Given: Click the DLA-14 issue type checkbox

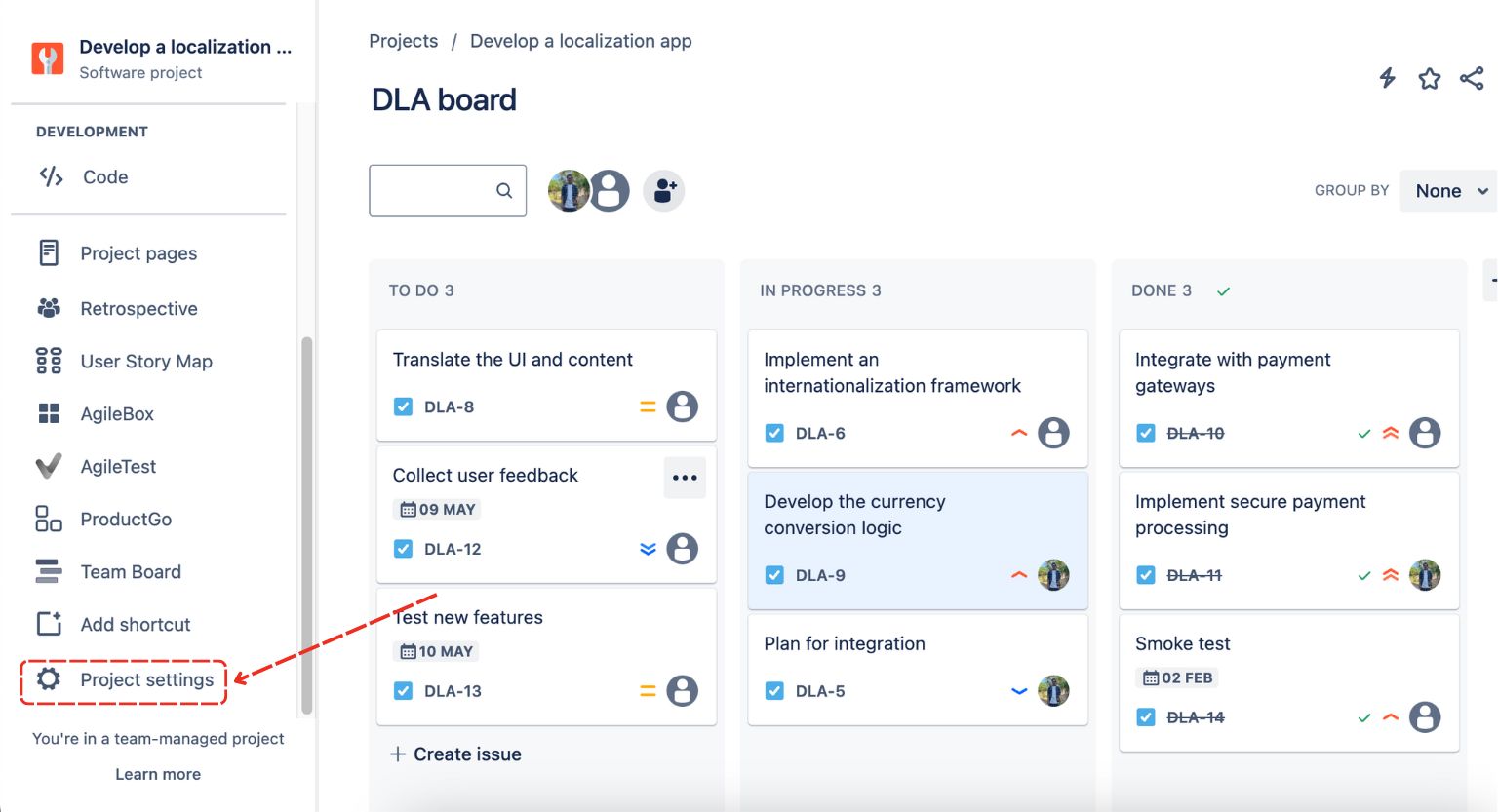Looking at the screenshot, I should 1146,717.
